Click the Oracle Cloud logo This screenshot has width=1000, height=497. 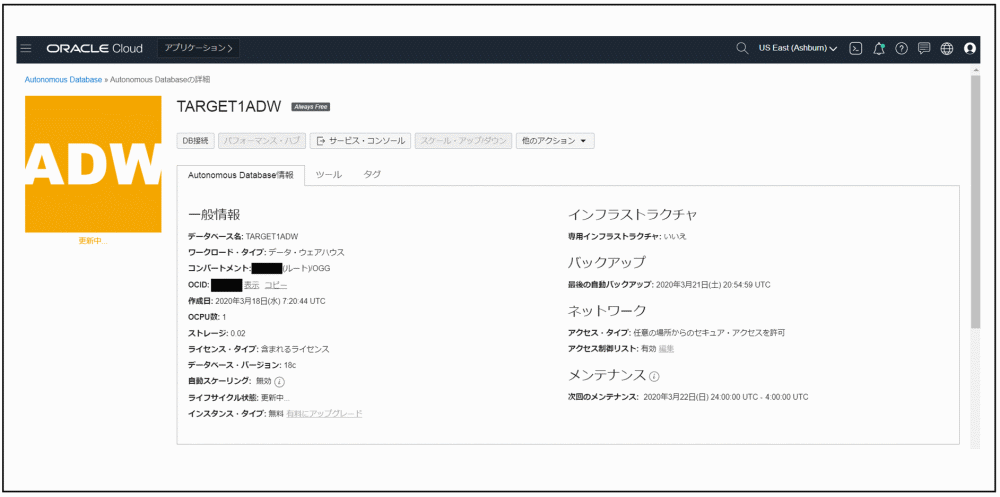[95, 48]
